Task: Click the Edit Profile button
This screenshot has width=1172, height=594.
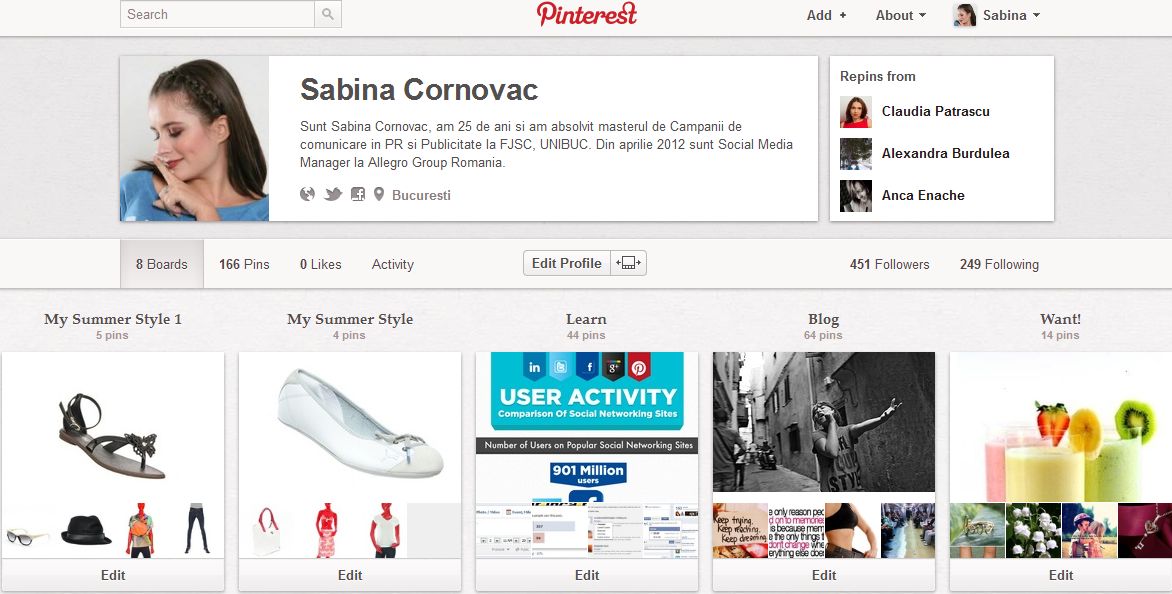Action: (567, 263)
